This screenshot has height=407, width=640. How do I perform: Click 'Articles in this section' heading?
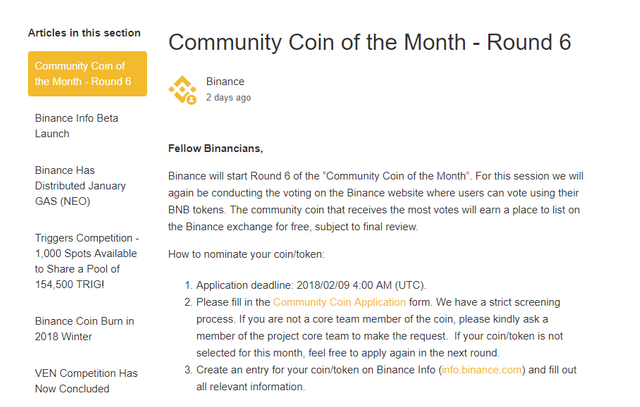point(84,33)
